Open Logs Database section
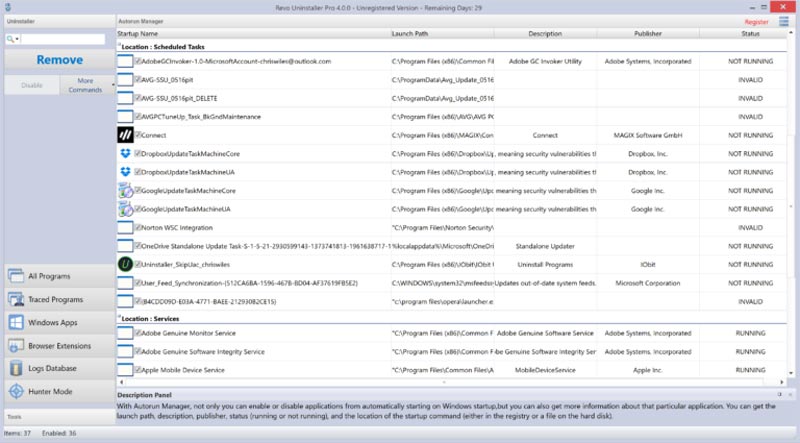This screenshot has width=800, height=443. click(x=60, y=368)
